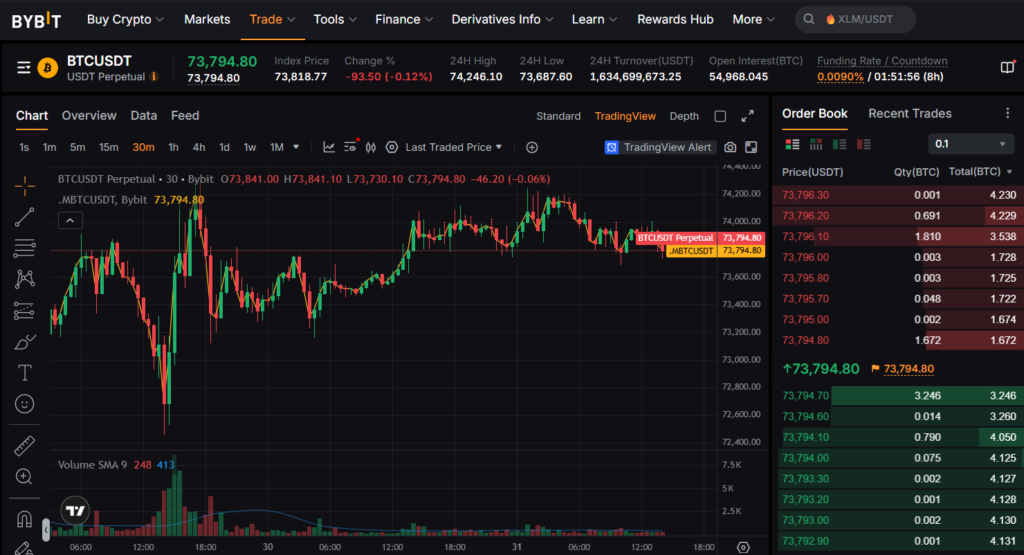This screenshot has width=1024, height=555.
Task: Select the XABCD pattern tool
Action: [25, 279]
